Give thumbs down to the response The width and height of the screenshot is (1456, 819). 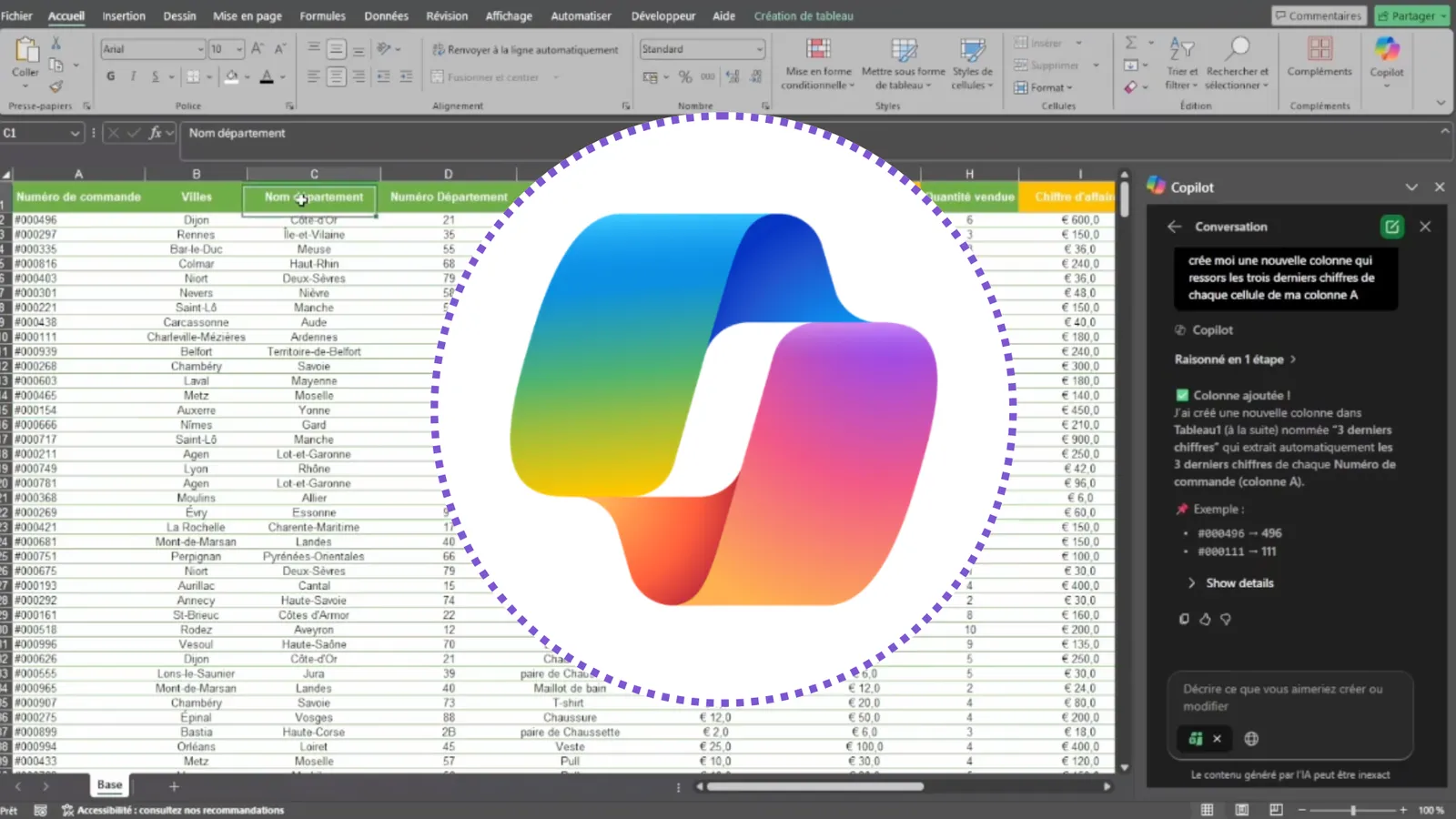pos(1226,619)
